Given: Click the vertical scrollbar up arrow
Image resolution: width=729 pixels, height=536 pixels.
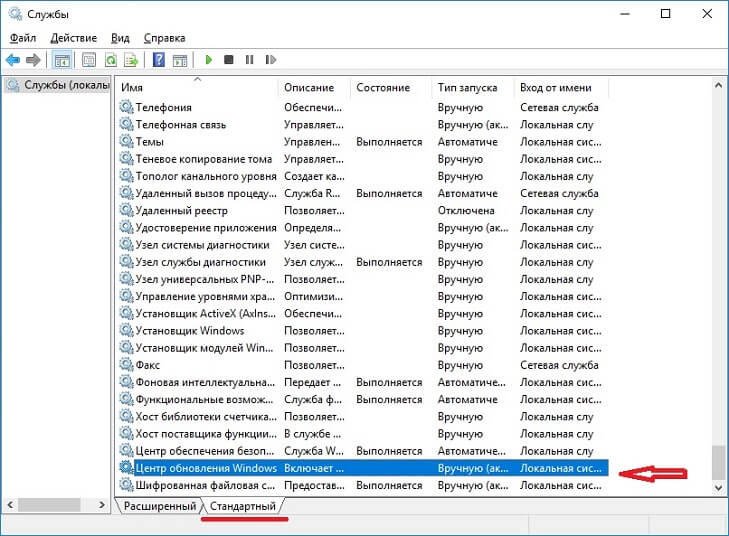Looking at the screenshot, I should 718,86.
